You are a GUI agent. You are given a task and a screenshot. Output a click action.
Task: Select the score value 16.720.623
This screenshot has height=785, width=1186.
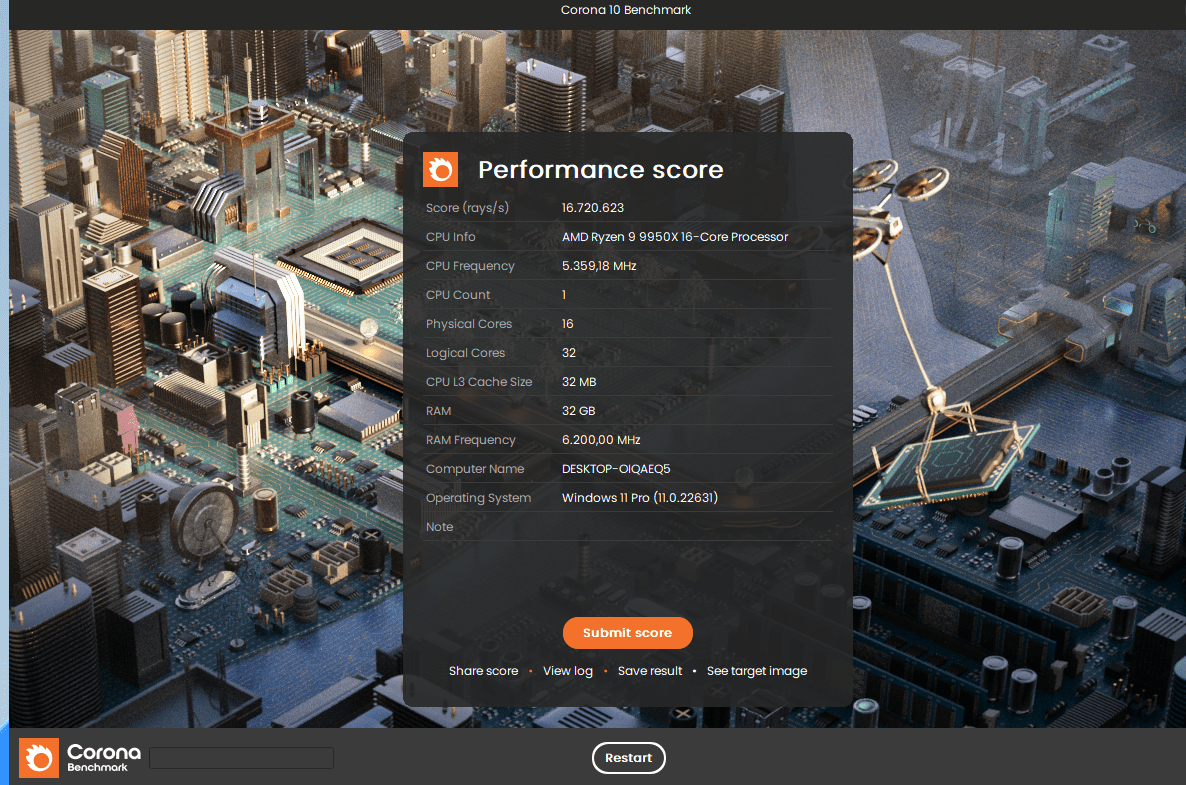click(x=593, y=208)
